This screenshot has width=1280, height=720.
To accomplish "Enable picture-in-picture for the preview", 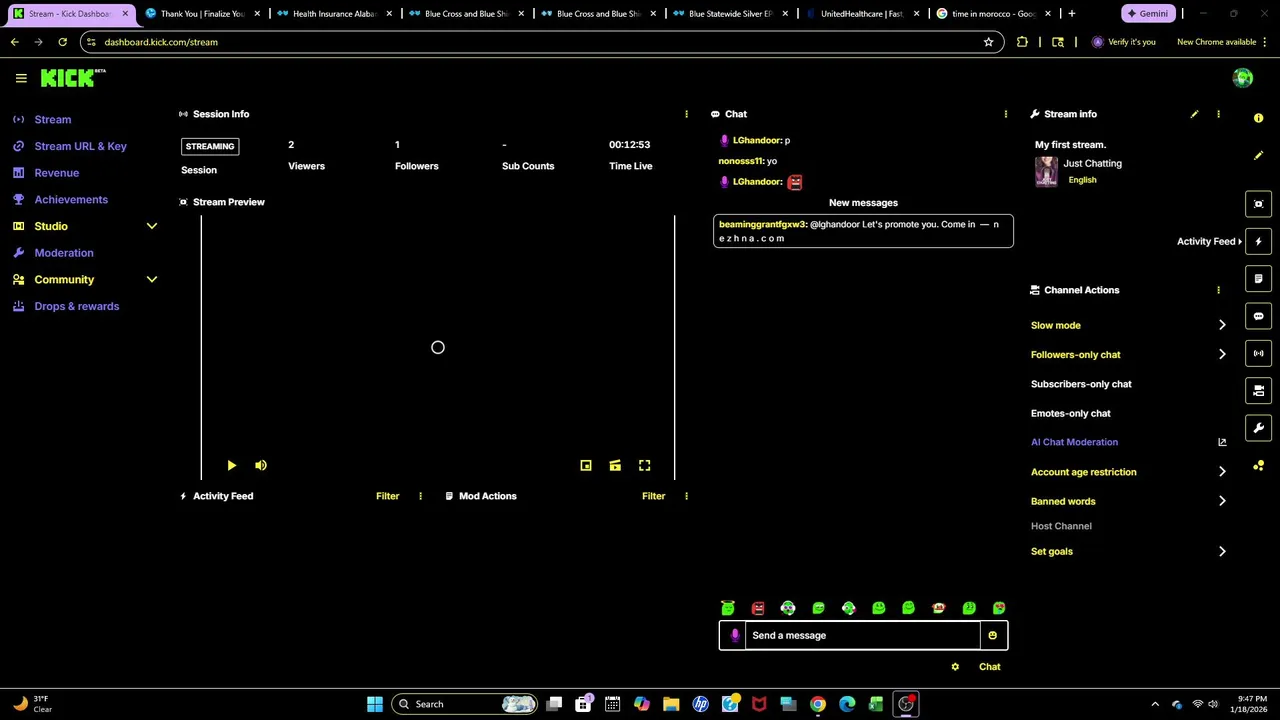I will (586, 465).
